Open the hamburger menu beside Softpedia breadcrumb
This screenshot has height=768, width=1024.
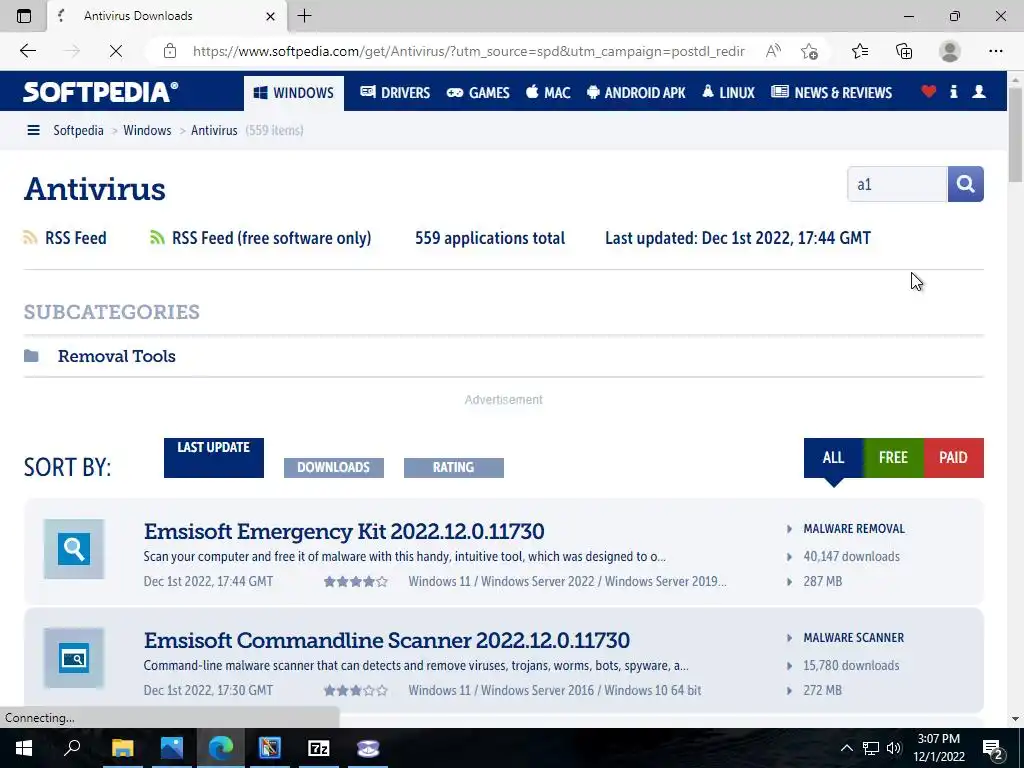pos(33,130)
